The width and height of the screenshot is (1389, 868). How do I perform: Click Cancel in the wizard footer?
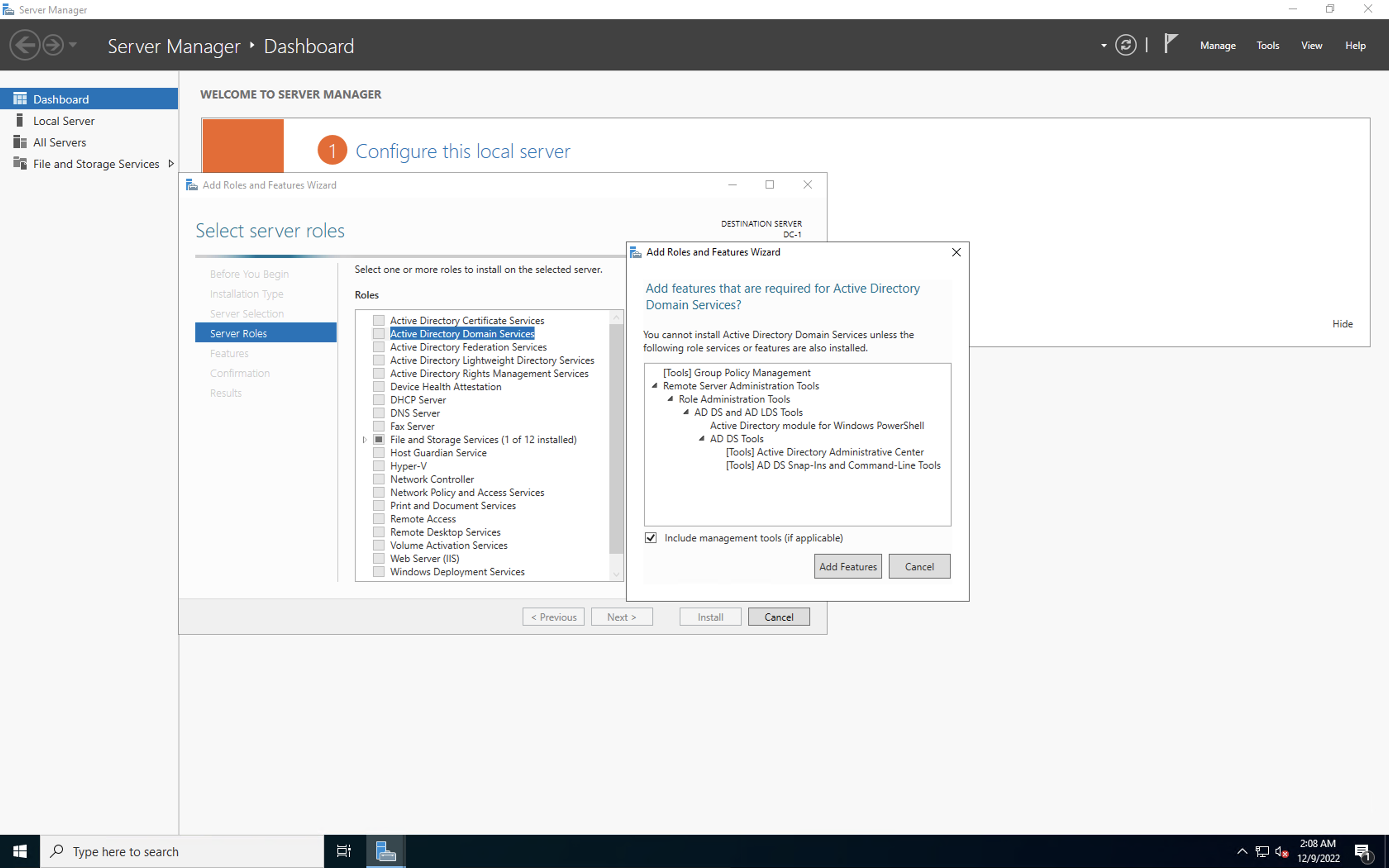click(x=779, y=617)
